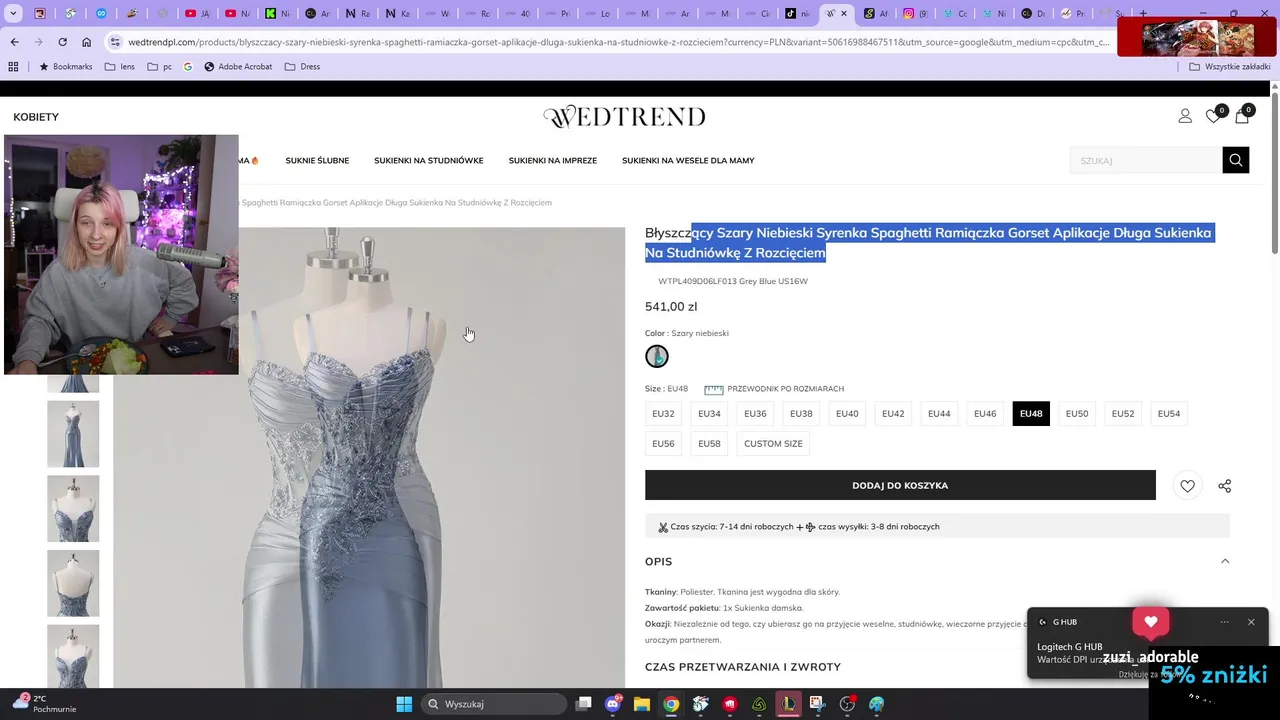Open the KOBIETY category menu
This screenshot has width=1280, height=720.
(x=36, y=117)
